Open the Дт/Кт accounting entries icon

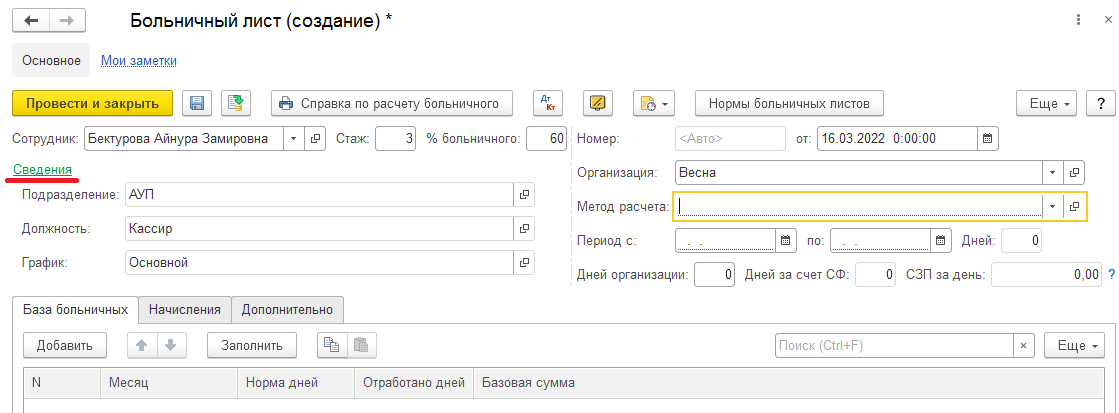[x=549, y=103]
